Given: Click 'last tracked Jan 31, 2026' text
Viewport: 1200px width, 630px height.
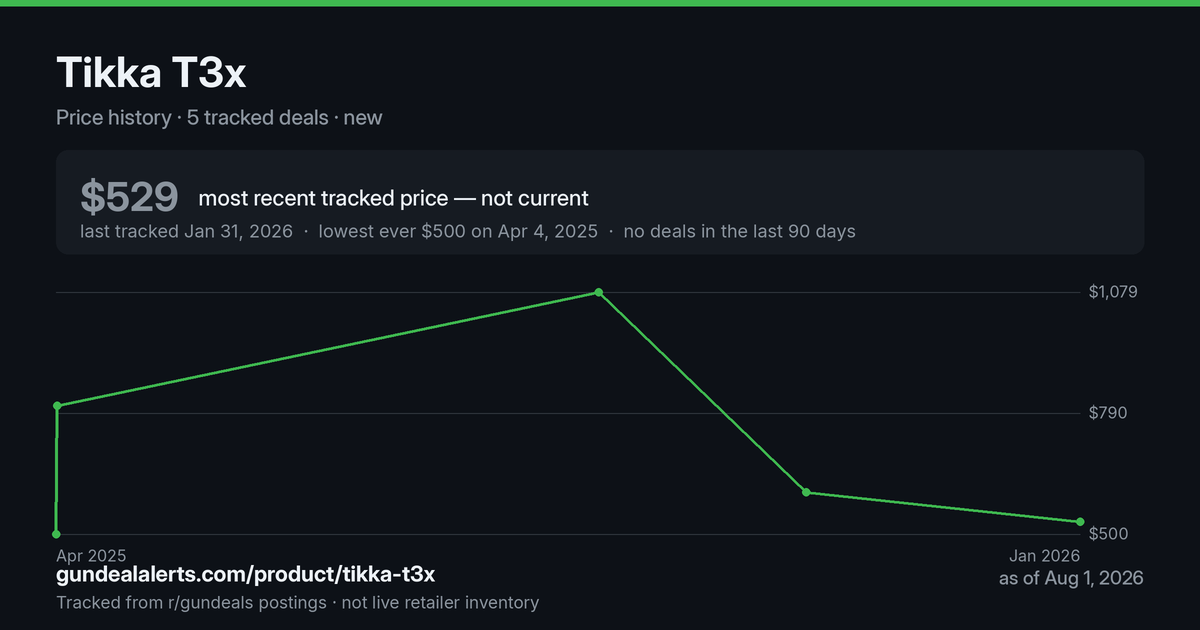Looking at the screenshot, I should [x=186, y=231].
